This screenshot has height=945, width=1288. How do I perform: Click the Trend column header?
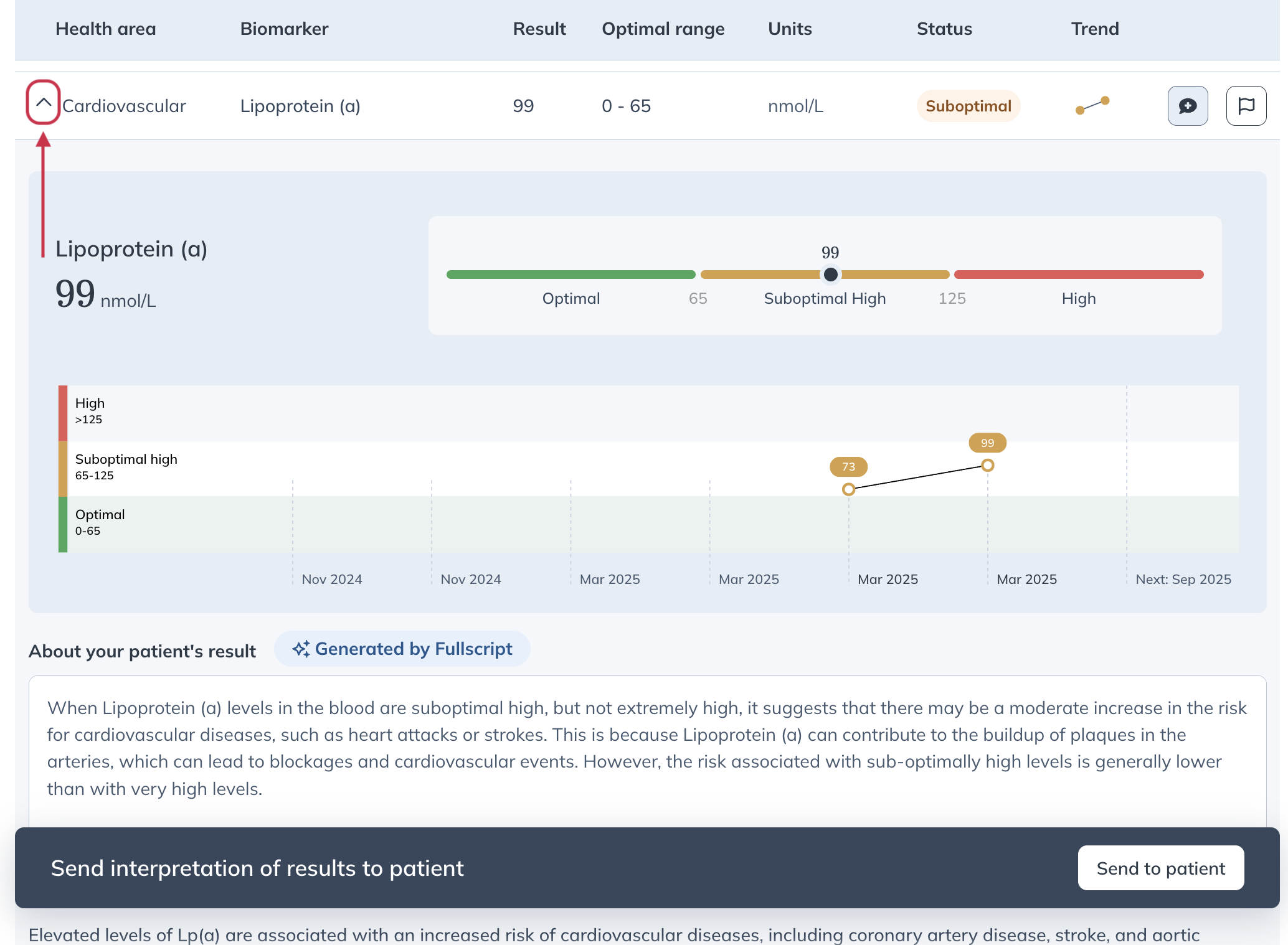pyautogui.click(x=1095, y=29)
